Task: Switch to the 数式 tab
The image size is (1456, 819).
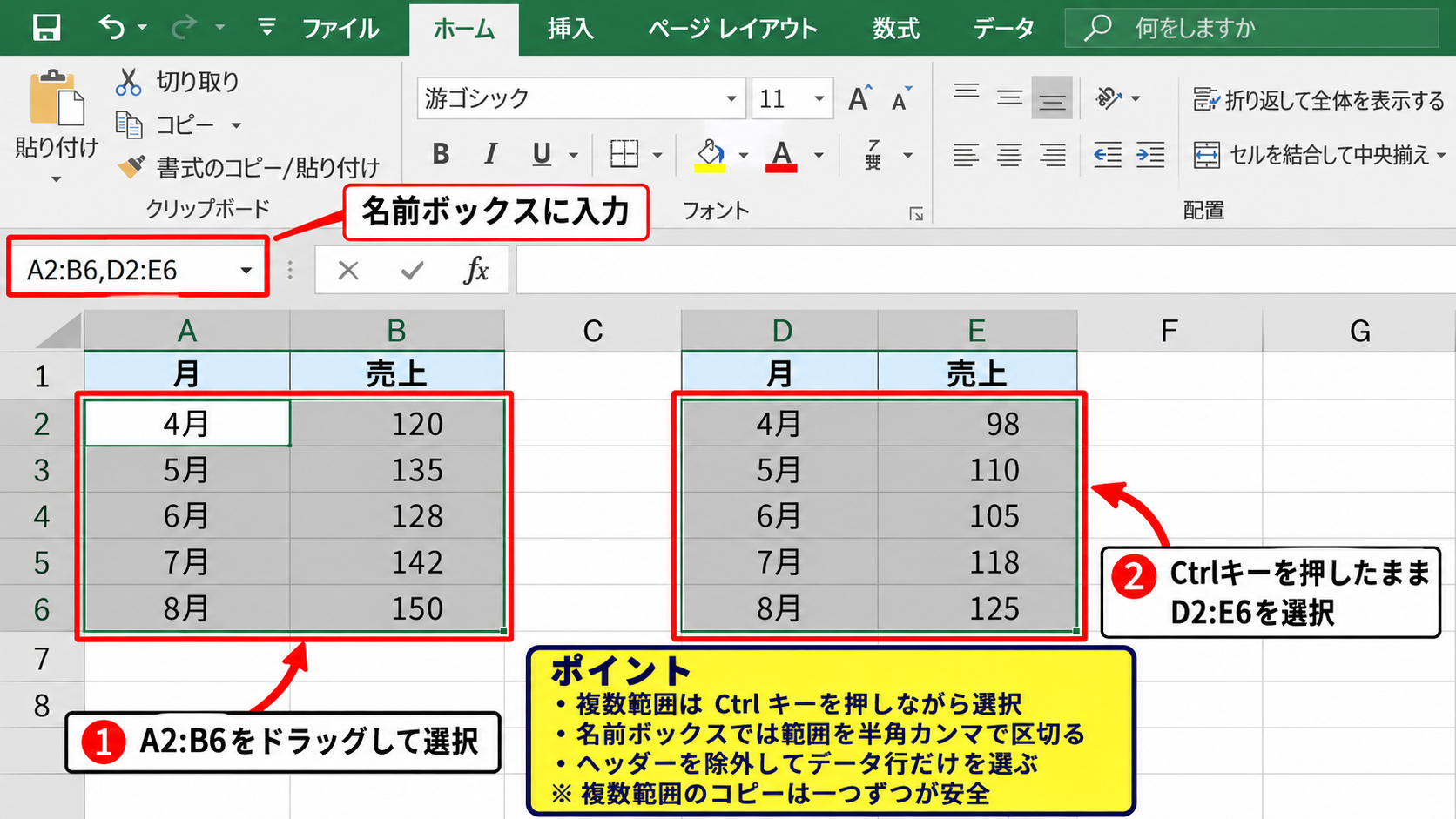Action: point(896,29)
